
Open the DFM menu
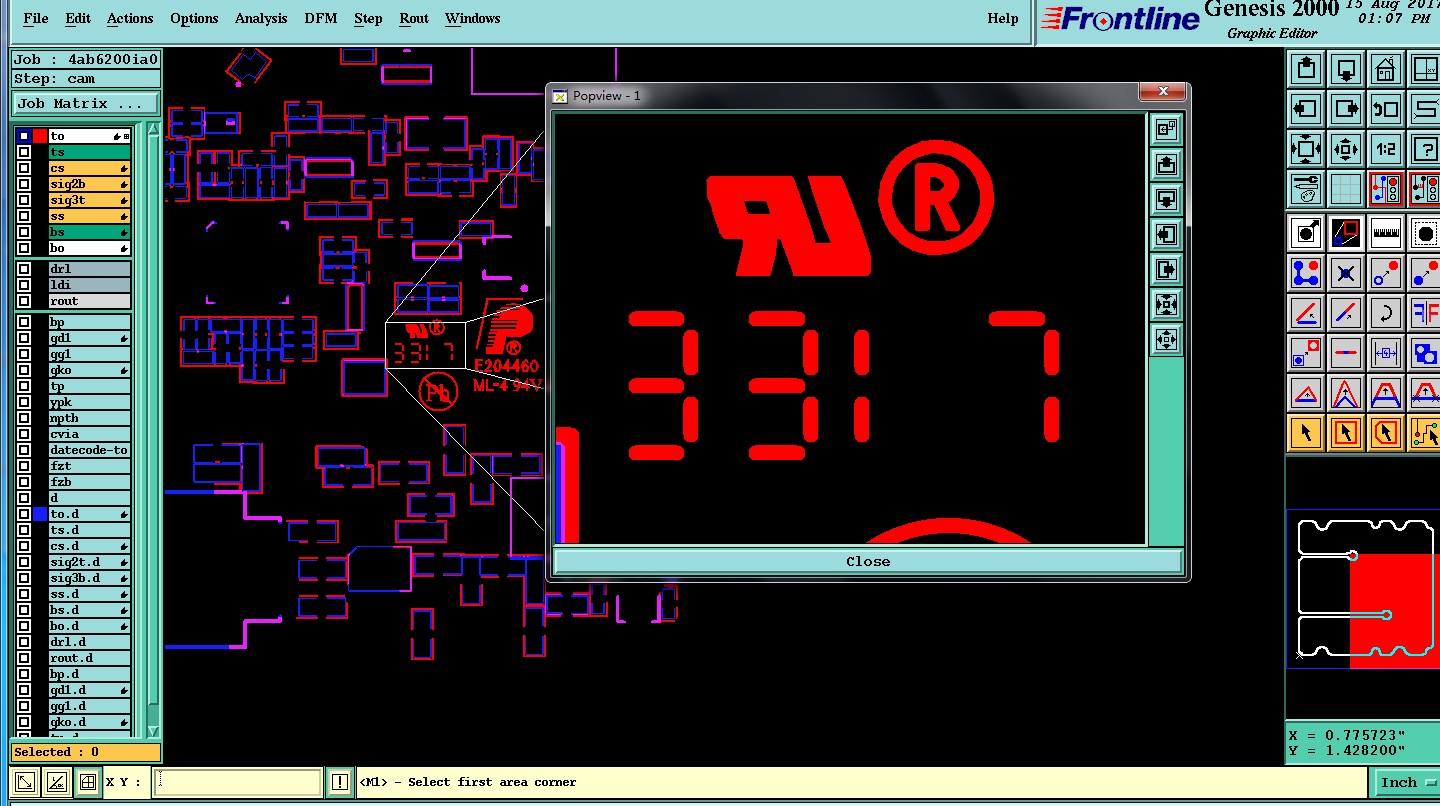click(321, 18)
